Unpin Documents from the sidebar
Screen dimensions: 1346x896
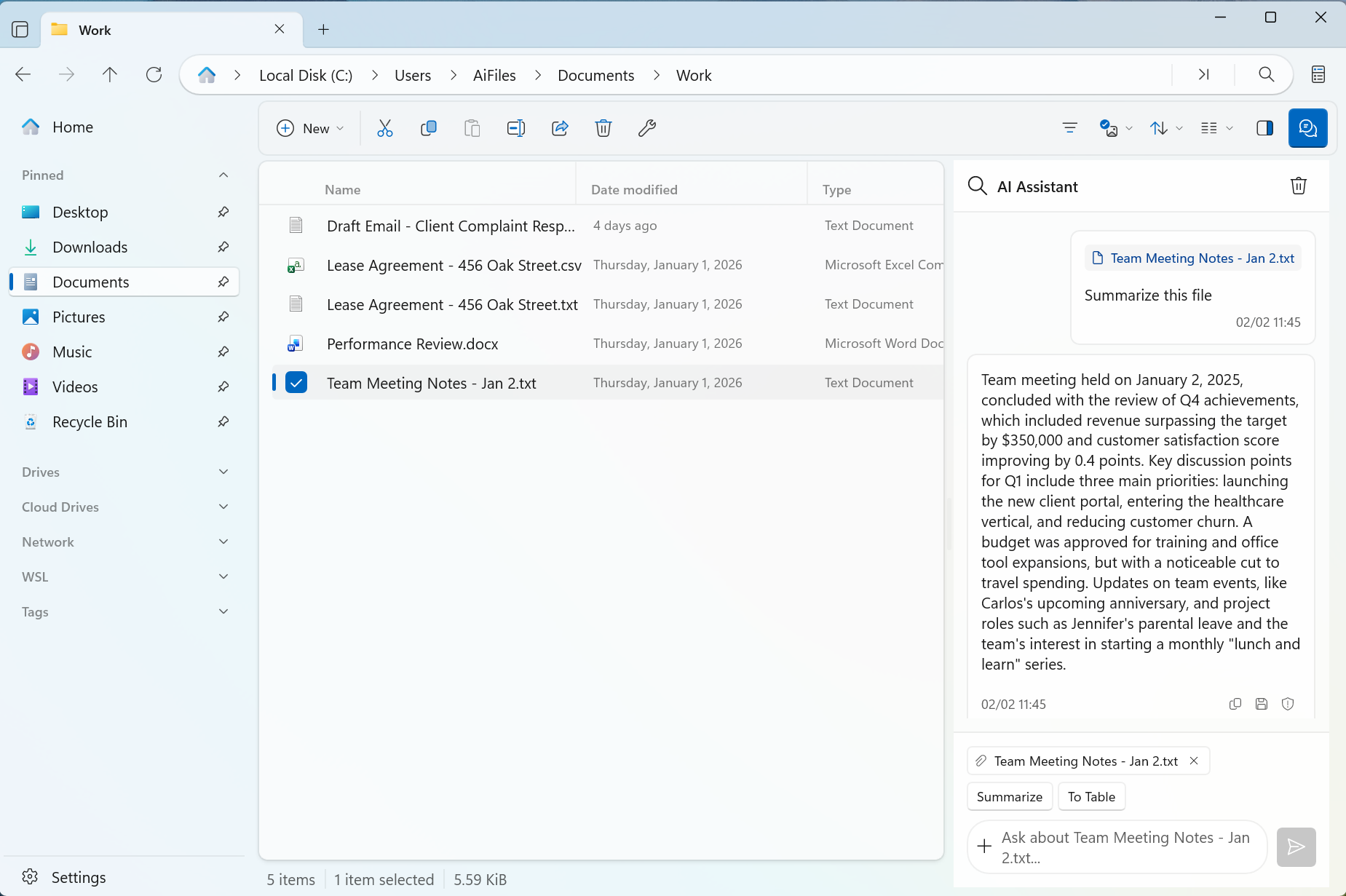(x=223, y=282)
